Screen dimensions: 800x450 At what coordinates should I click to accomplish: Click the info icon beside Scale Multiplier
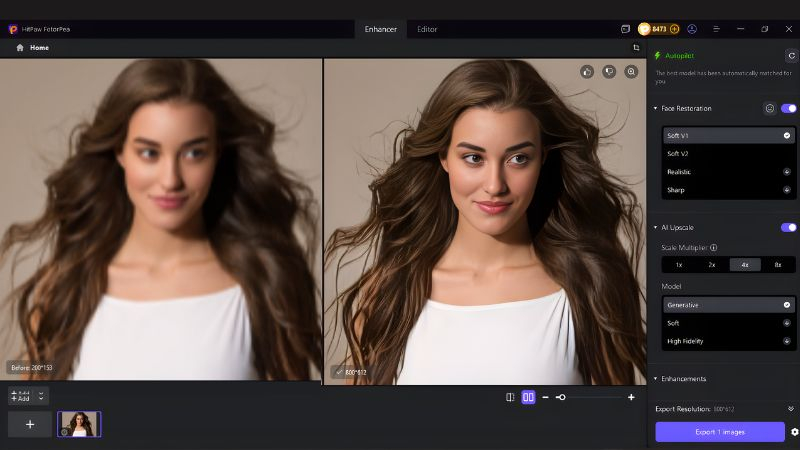714,247
